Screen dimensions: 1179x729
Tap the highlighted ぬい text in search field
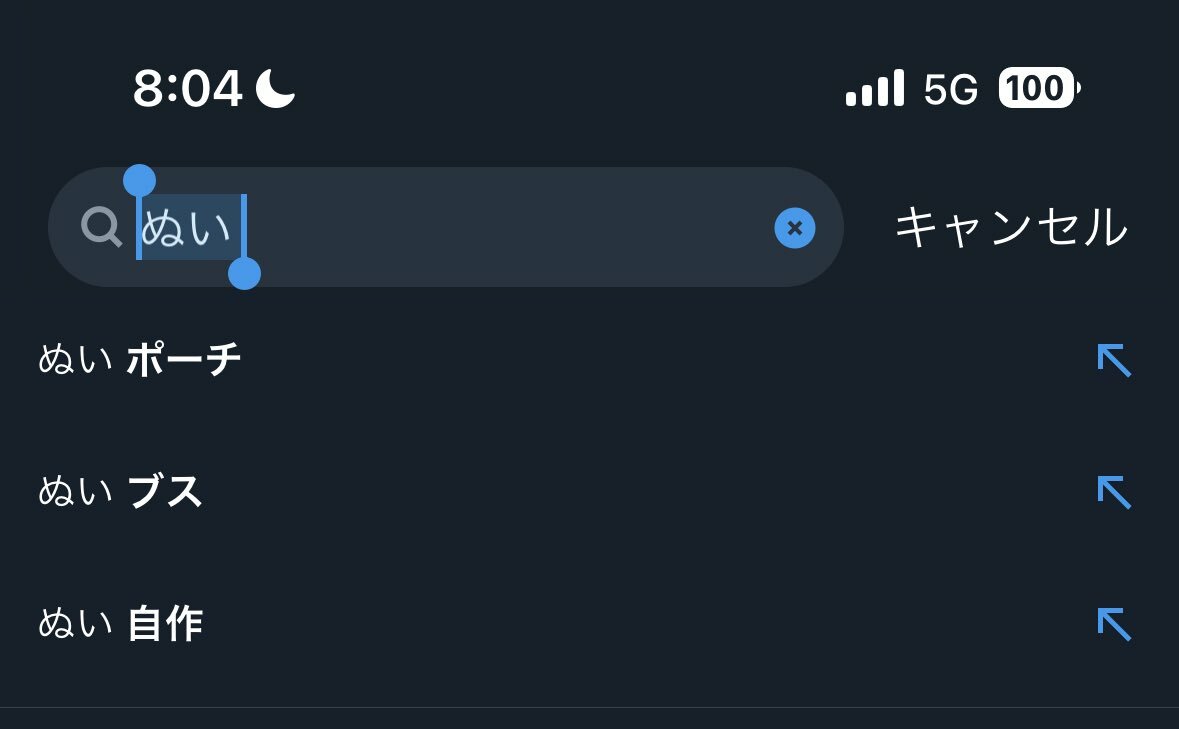(186, 227)
